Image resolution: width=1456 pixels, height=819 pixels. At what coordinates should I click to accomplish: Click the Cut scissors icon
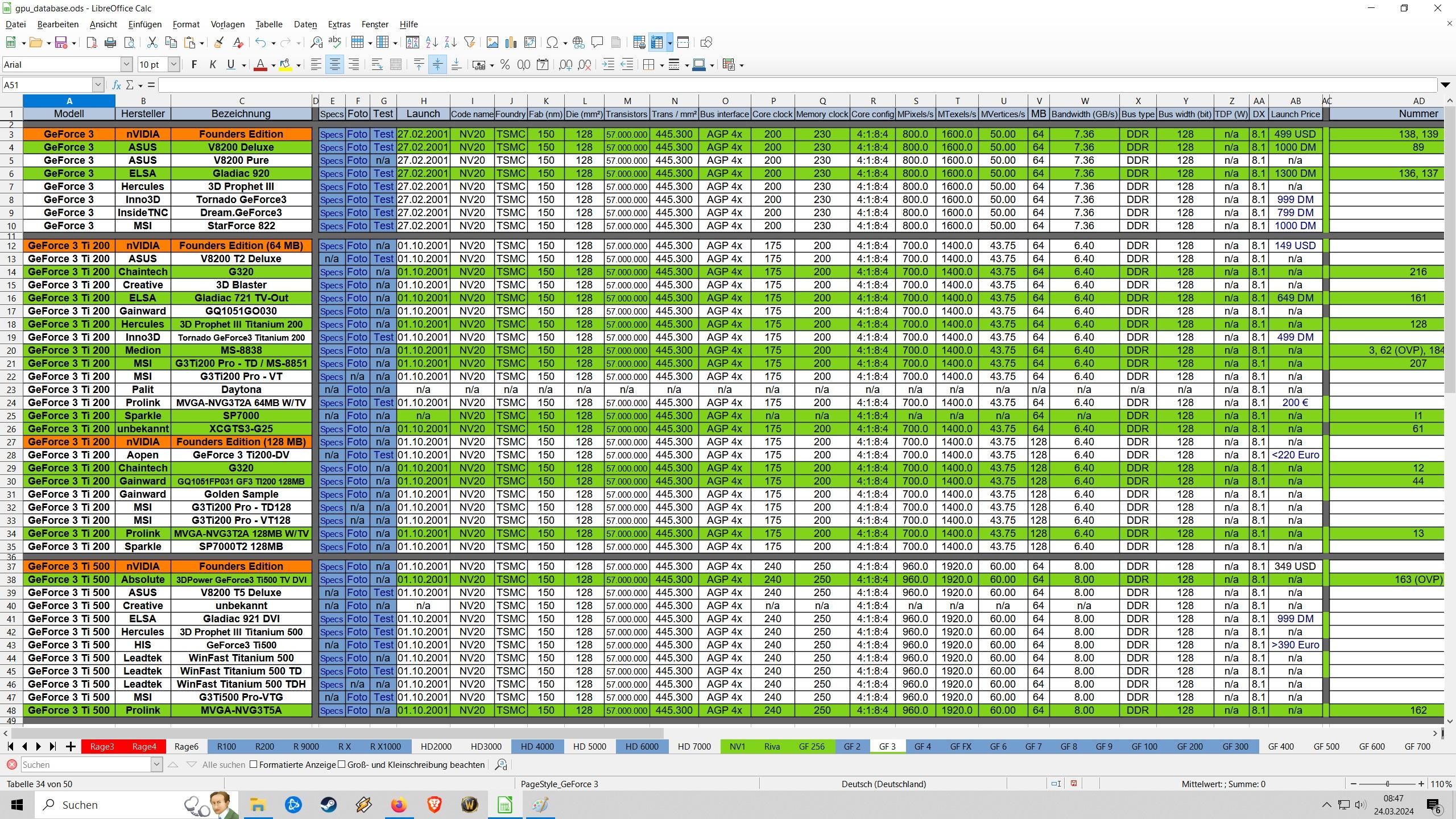tap(152, 43)
